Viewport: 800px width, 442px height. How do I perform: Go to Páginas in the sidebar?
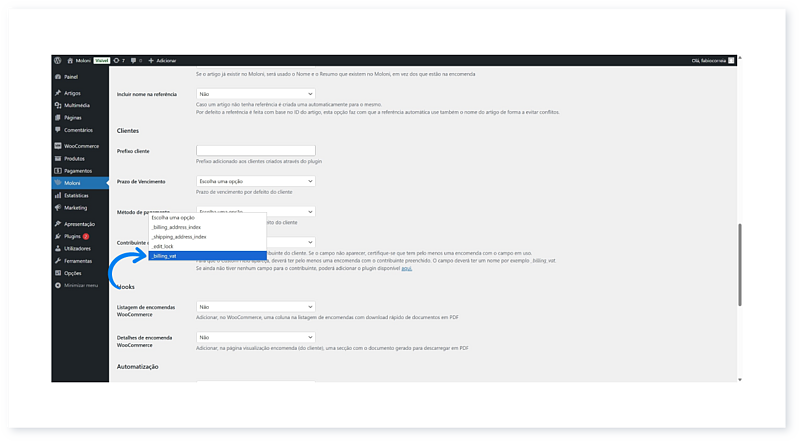(x=72, y=117)
